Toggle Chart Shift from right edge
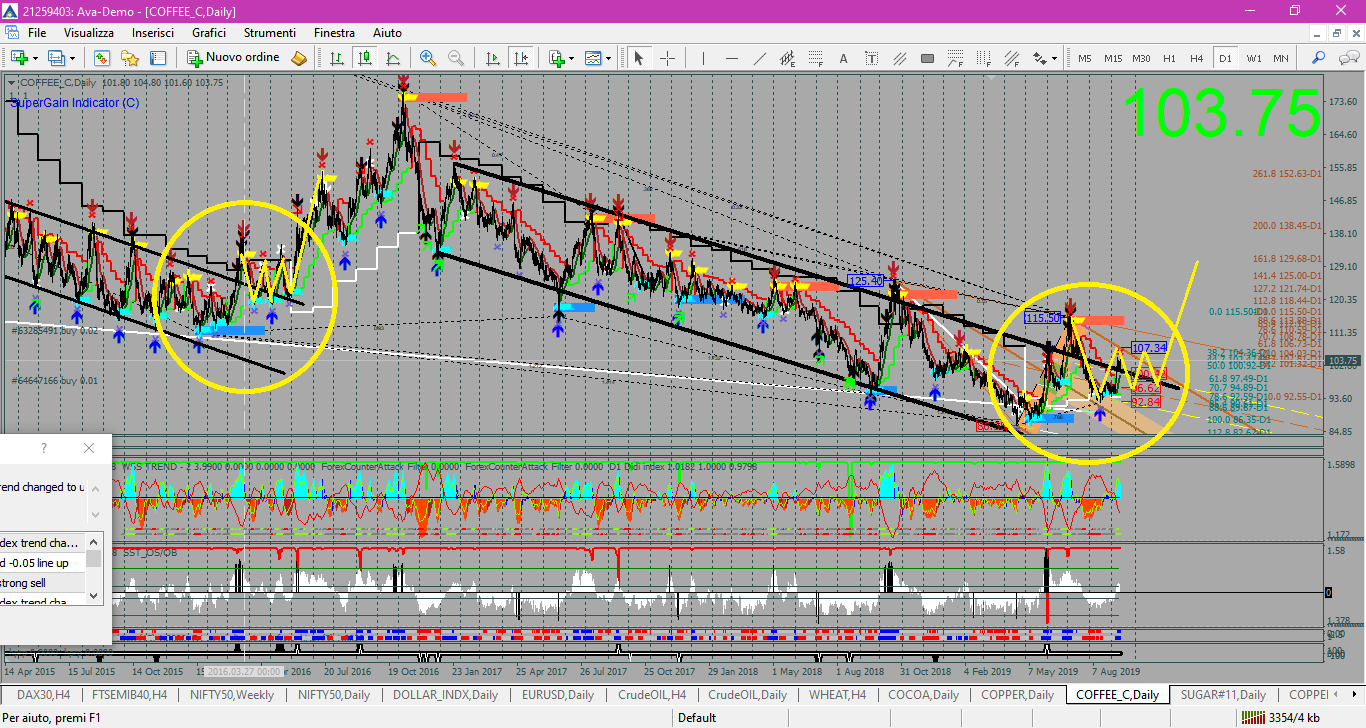Screen dimensions: 1366x728 (x=520, y=58)
